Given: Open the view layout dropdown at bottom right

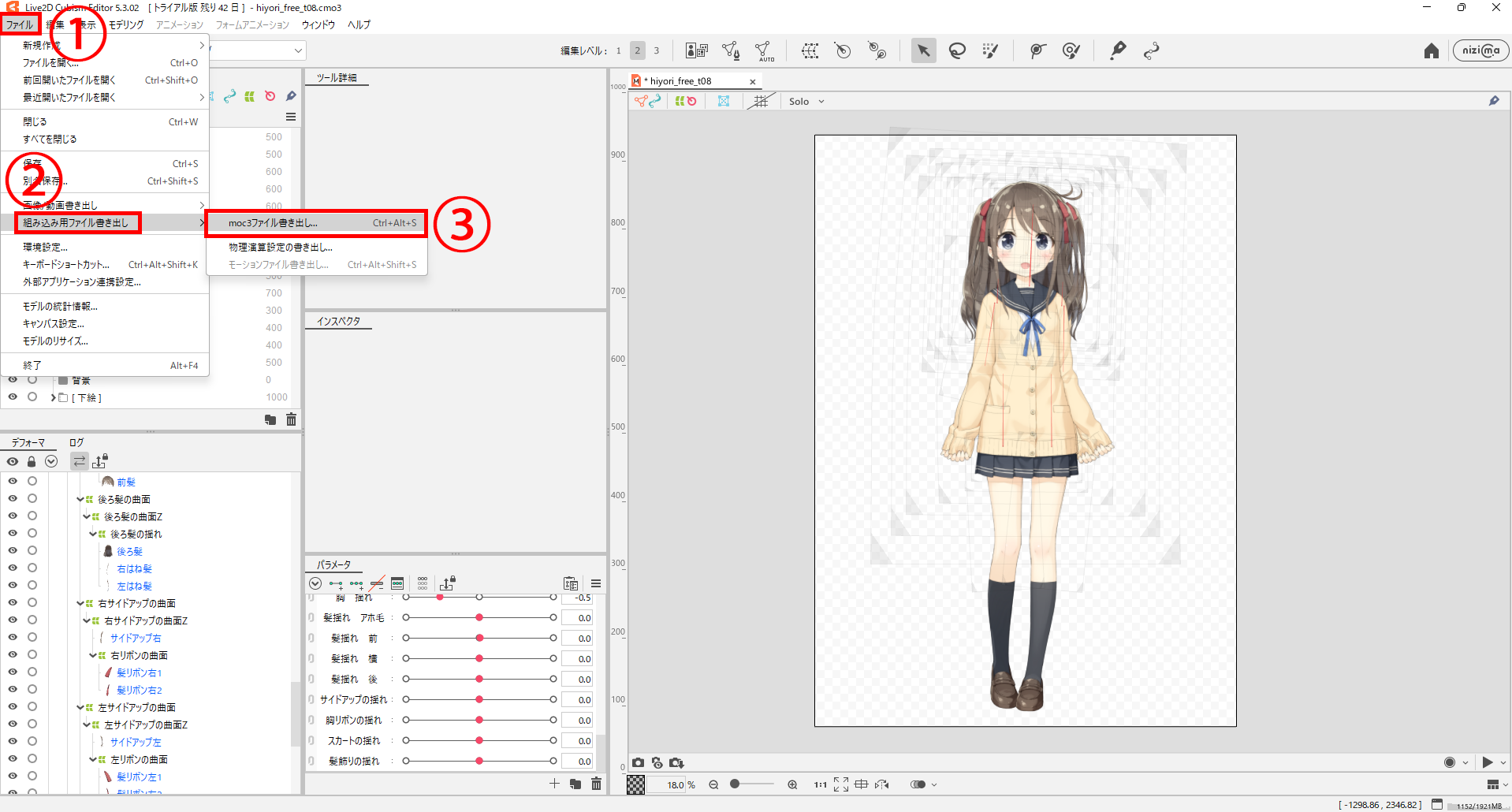Looking at the screenshot, I should [x=1496, y=784].
